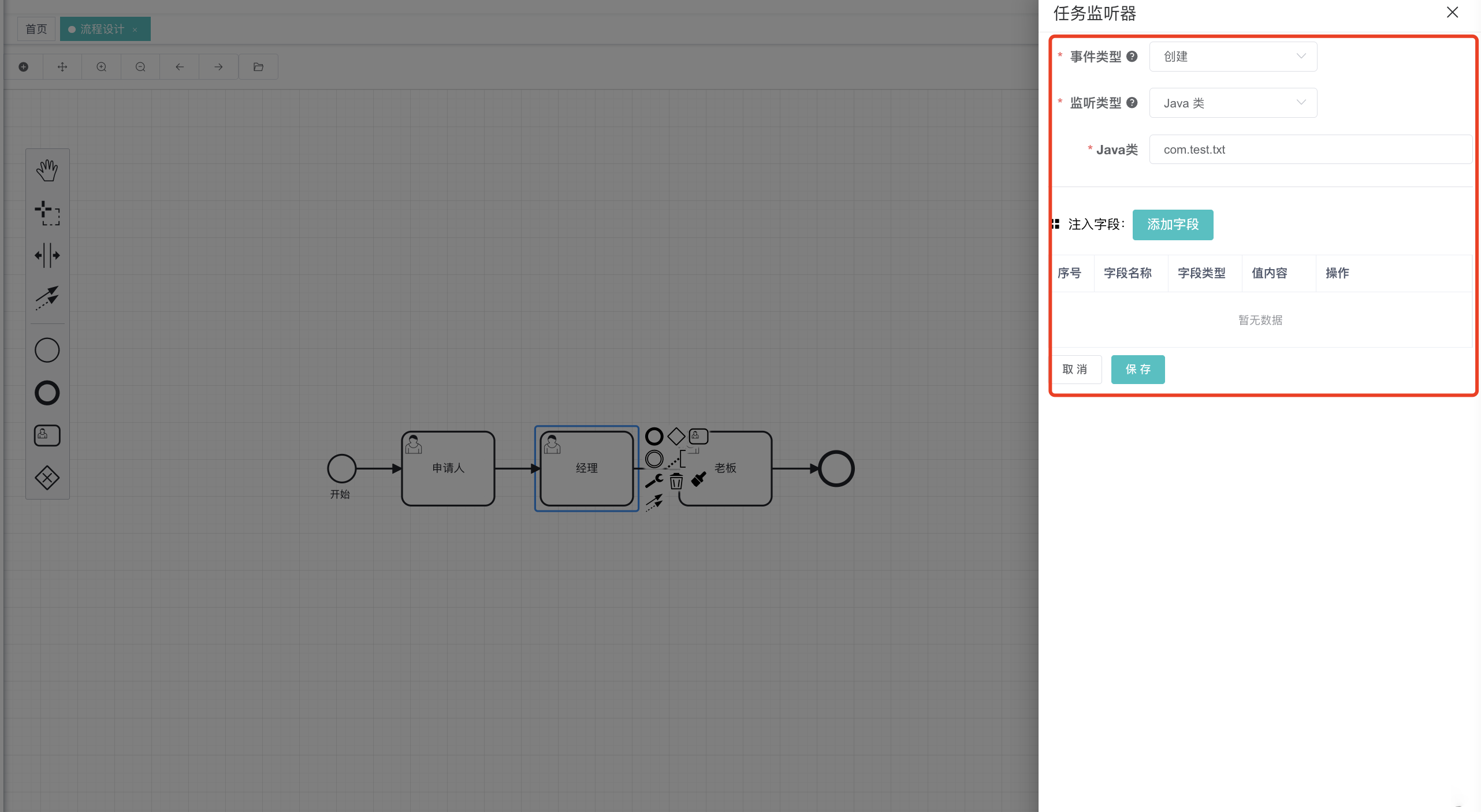Click the zoom in toolbar button
The width and height of the screenshot is (1481, 812).
point(102,67)
